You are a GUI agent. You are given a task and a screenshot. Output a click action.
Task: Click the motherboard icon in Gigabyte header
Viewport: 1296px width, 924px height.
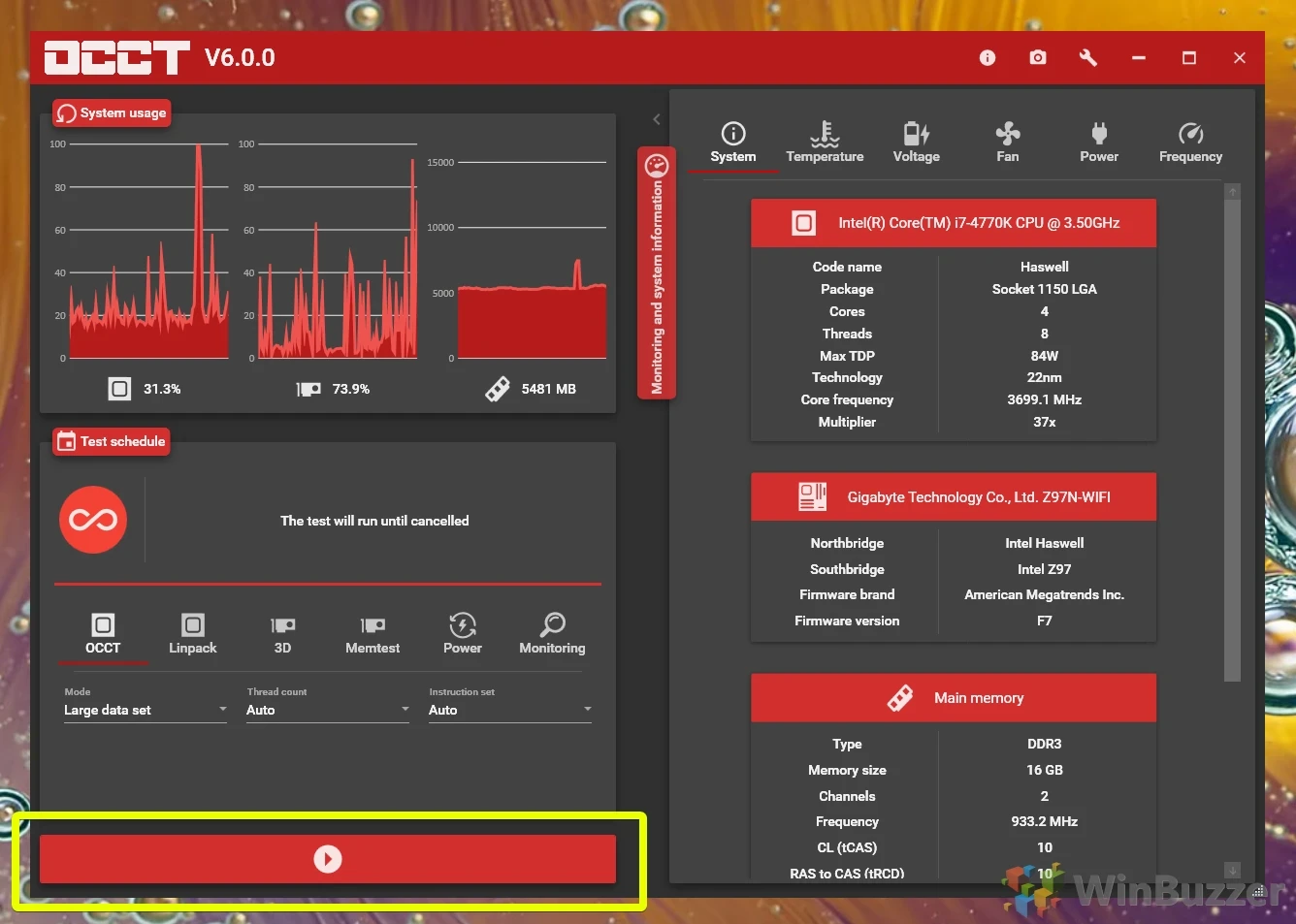pos(812,496)
